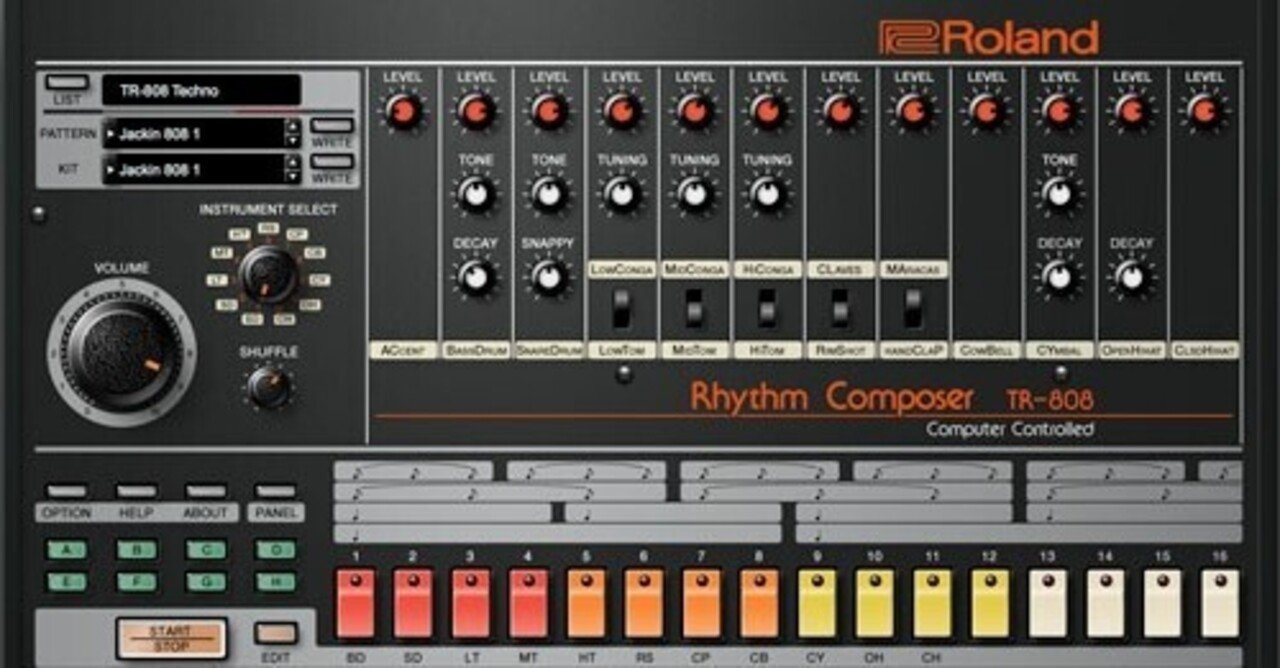The height and width of the screenshot is (668, 1280).
Task: Adjust the CowBell LEVEL knob
Action: pyautogui.click(x=986, y=112)
